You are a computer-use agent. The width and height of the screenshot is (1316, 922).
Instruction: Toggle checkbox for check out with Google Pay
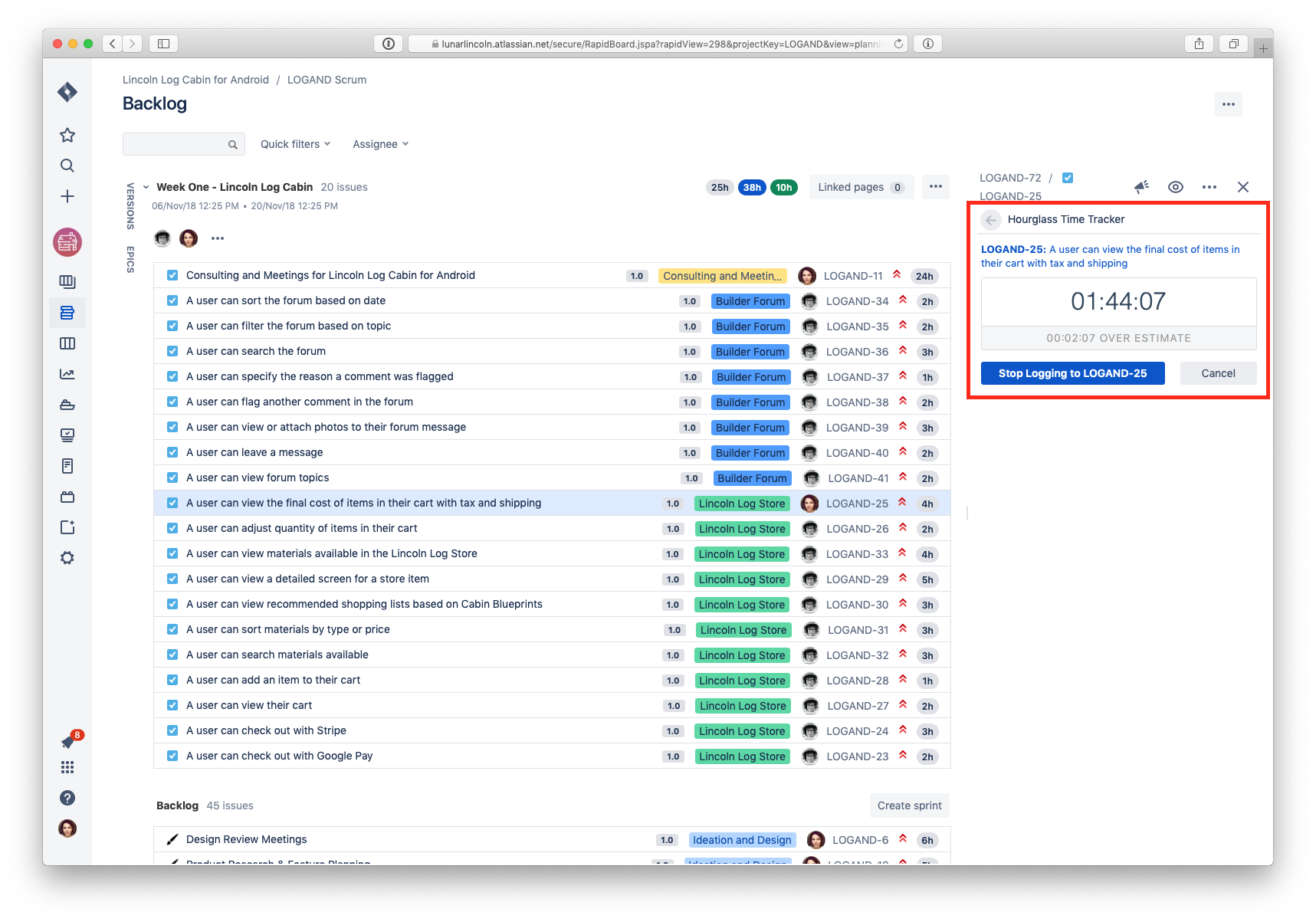click(x=172, y=756)
